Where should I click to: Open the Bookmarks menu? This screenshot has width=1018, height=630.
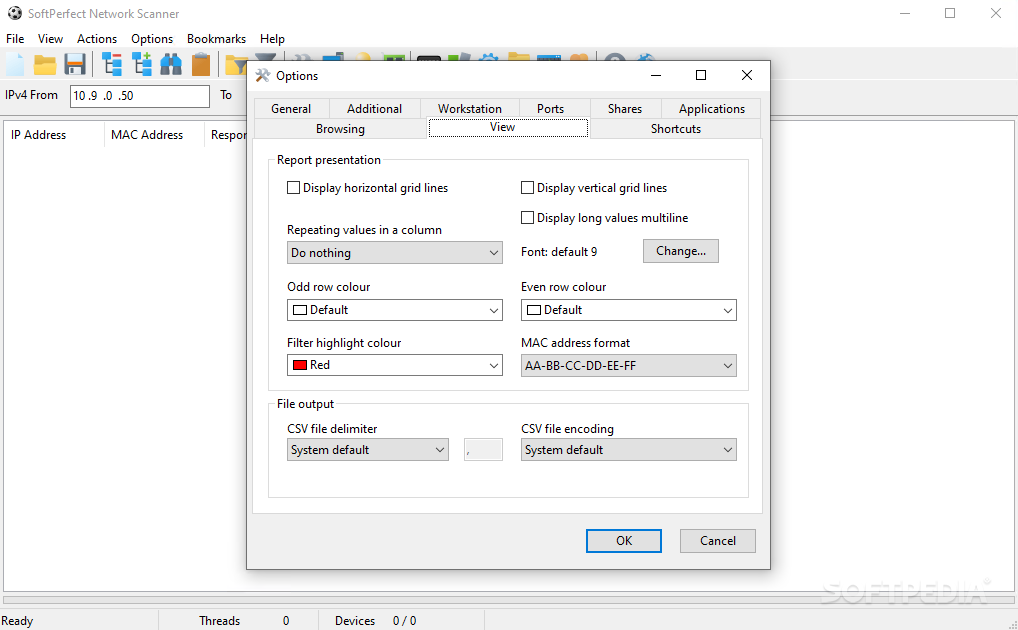point(216,39)
